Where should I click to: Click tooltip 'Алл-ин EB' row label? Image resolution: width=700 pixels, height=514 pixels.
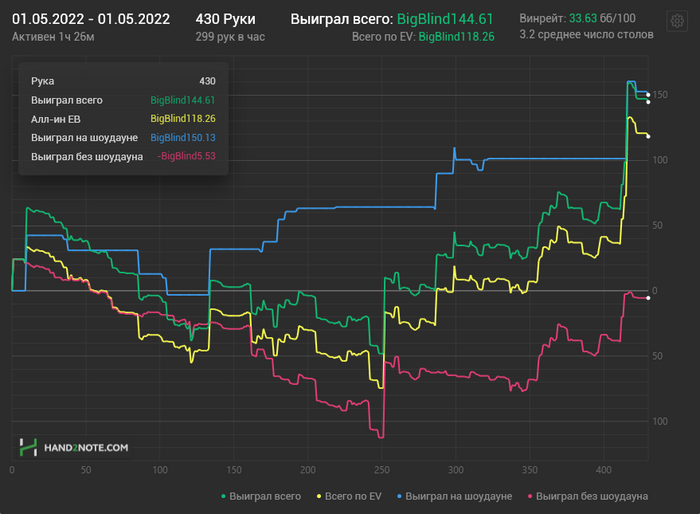[x=56, y=119]
